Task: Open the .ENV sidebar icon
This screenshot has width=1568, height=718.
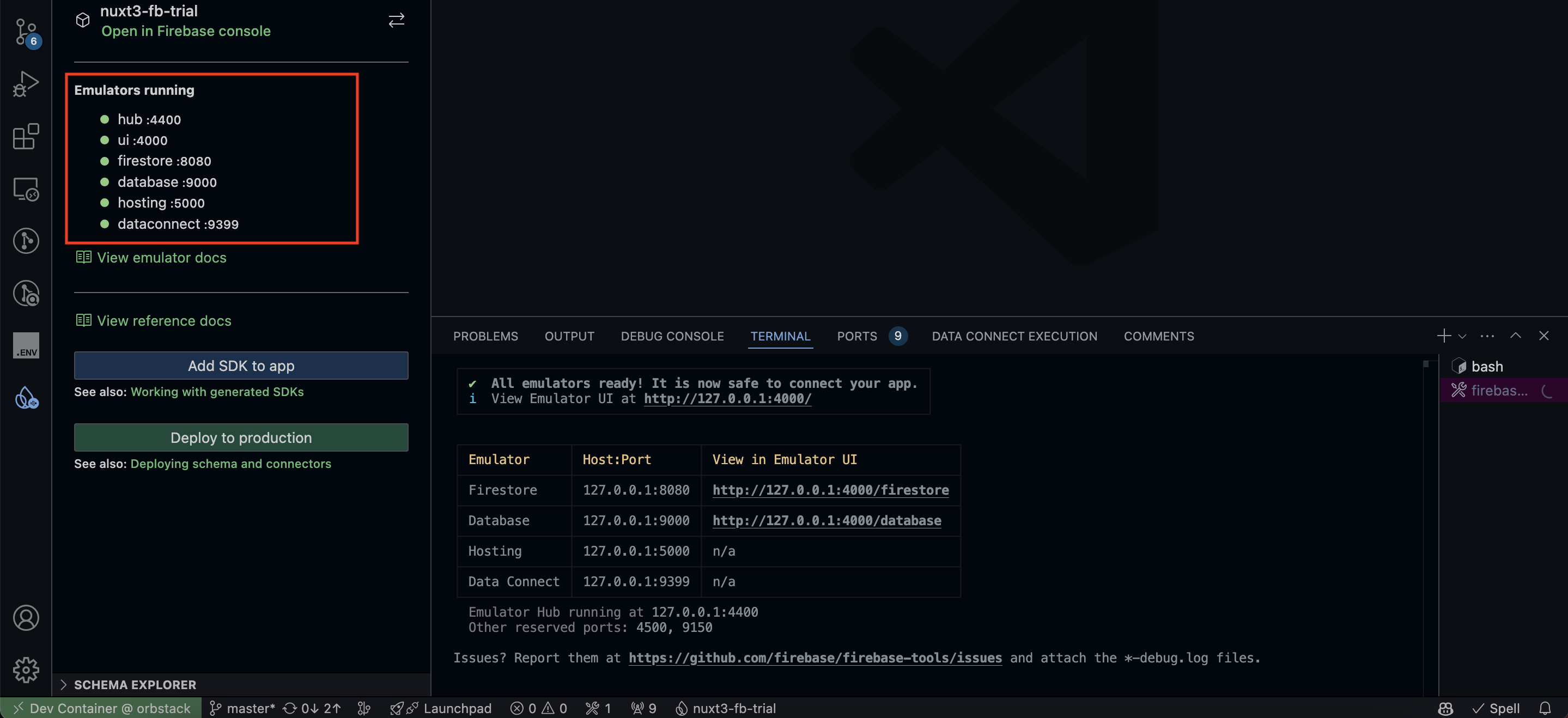Action: coord(26,345)
